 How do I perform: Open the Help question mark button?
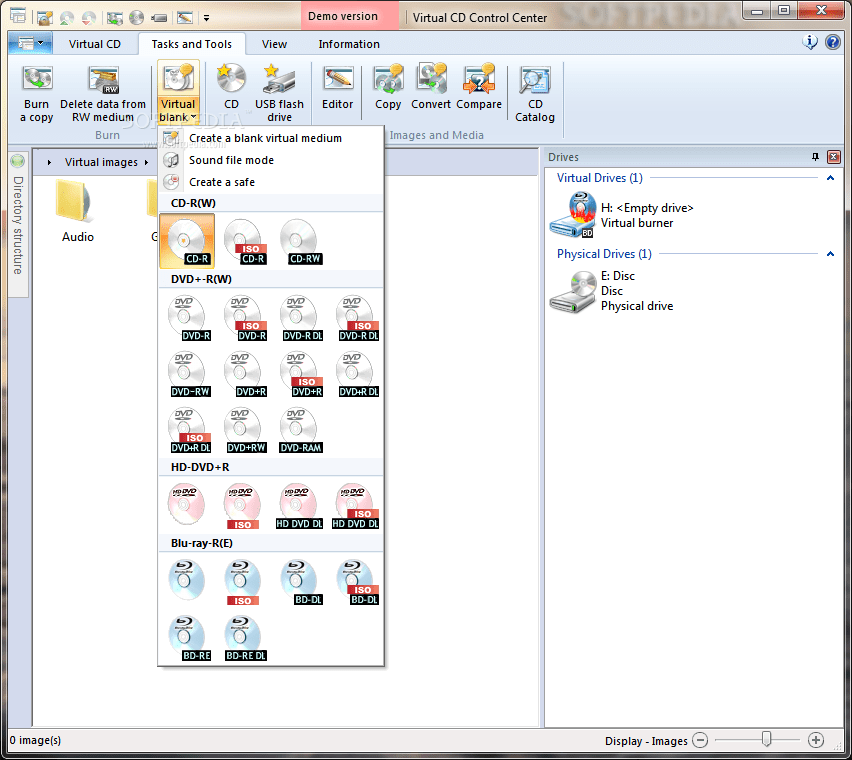(x=833, y=43)
